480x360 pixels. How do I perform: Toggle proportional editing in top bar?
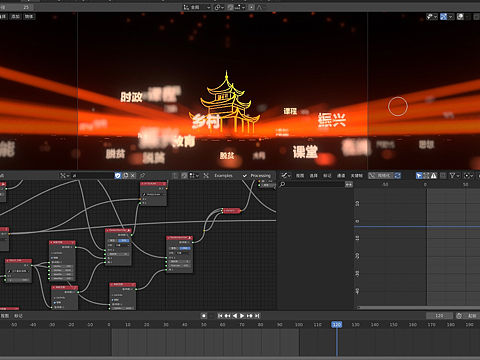pos(251,7)
